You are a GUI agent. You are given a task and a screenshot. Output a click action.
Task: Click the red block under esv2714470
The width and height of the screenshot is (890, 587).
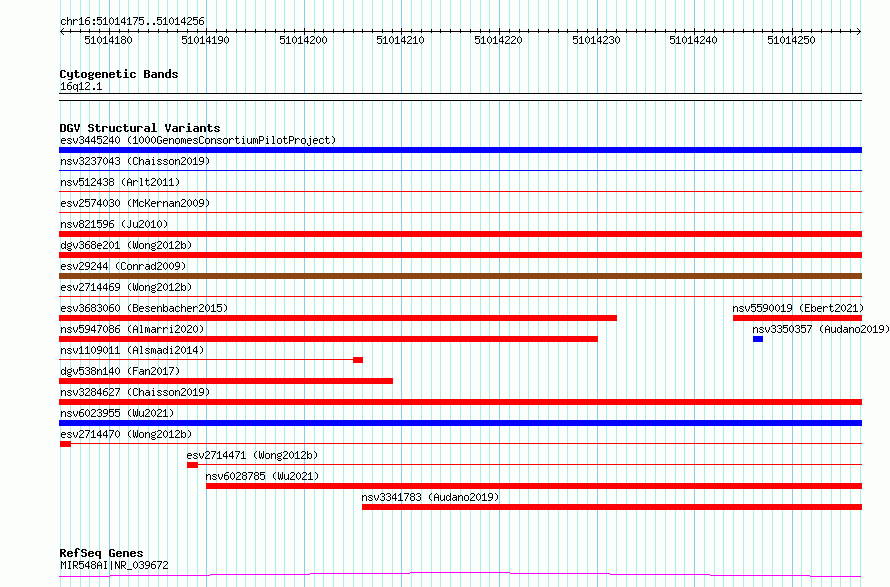[65, 444]
